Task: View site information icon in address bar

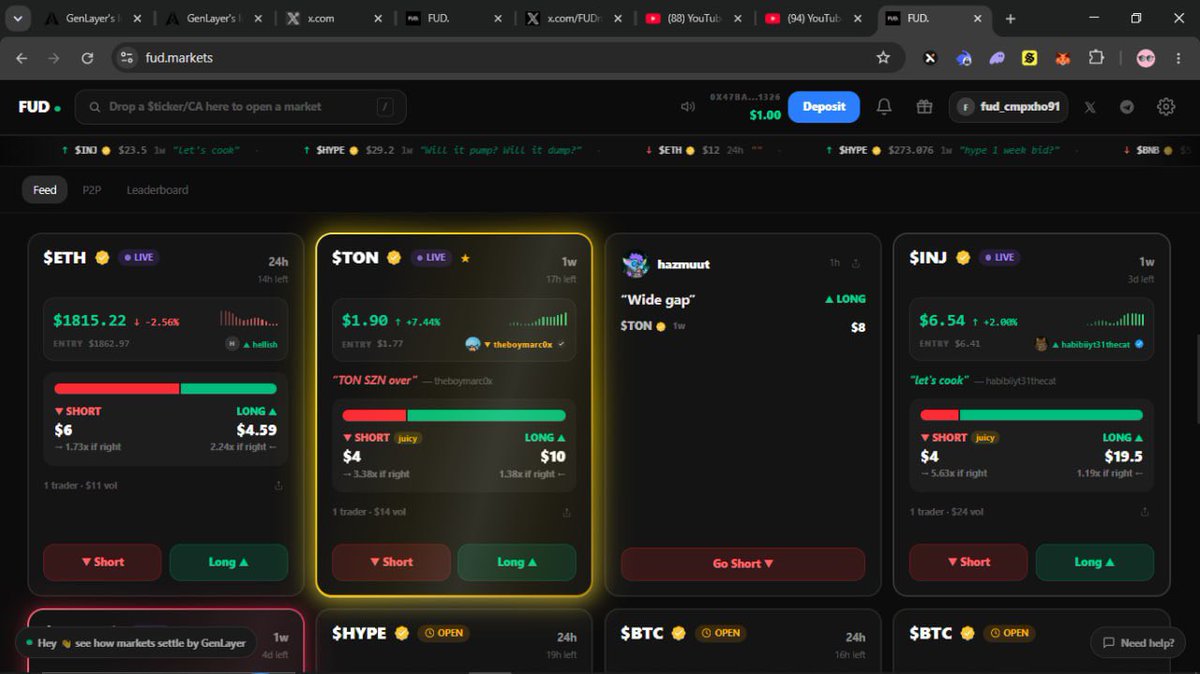Action: pos(125,58)
